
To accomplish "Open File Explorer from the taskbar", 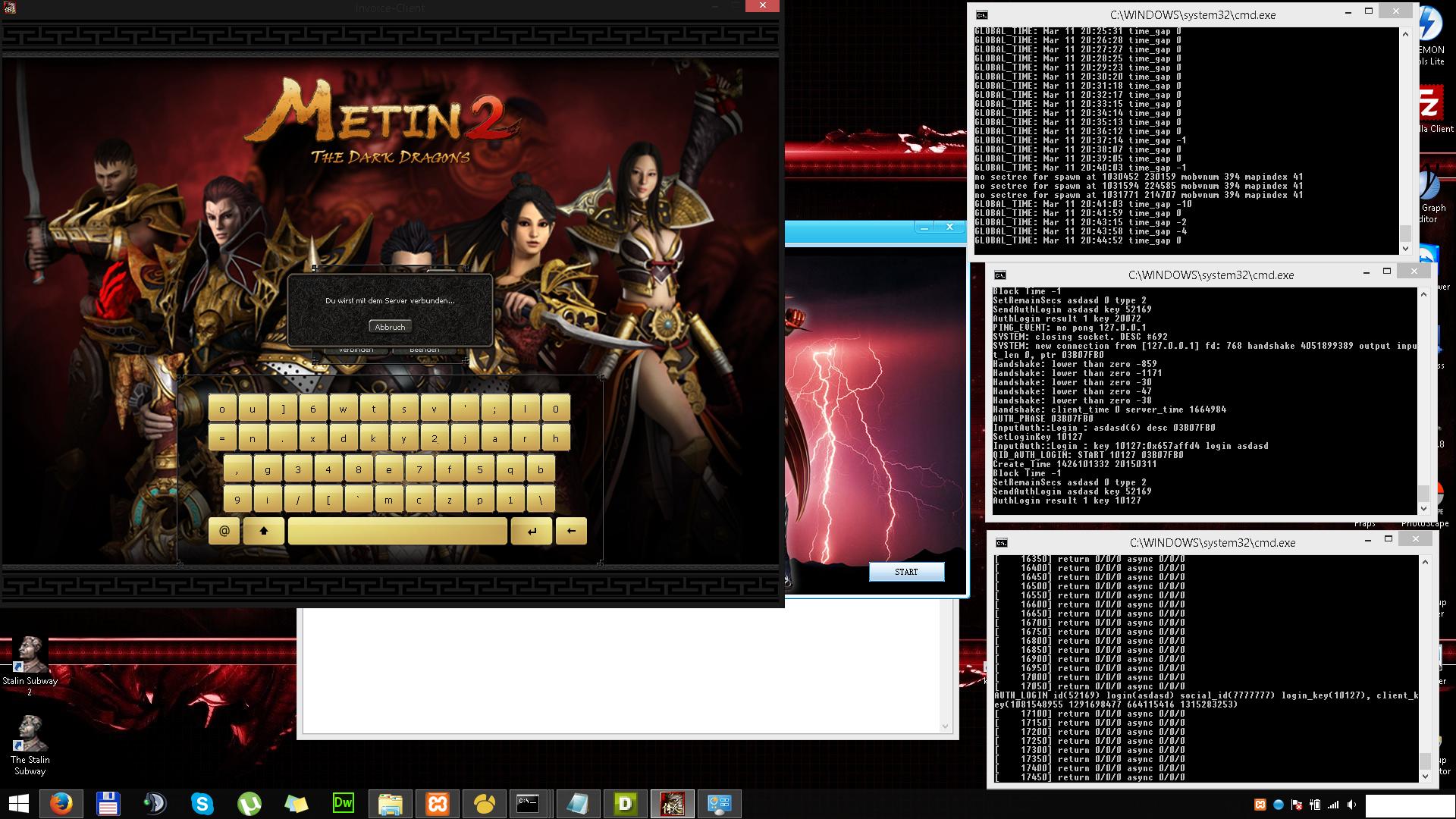I will 391,804.
